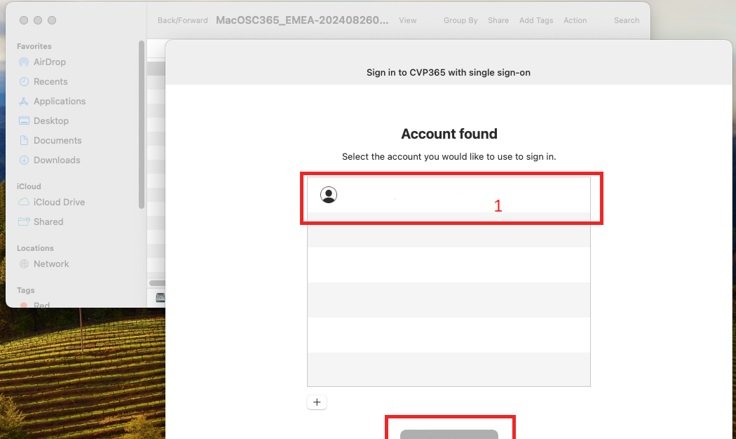Click the Finder window title MacOSC365_EMEA
This screenshot has width=736, height=439.
coord(302,20)
